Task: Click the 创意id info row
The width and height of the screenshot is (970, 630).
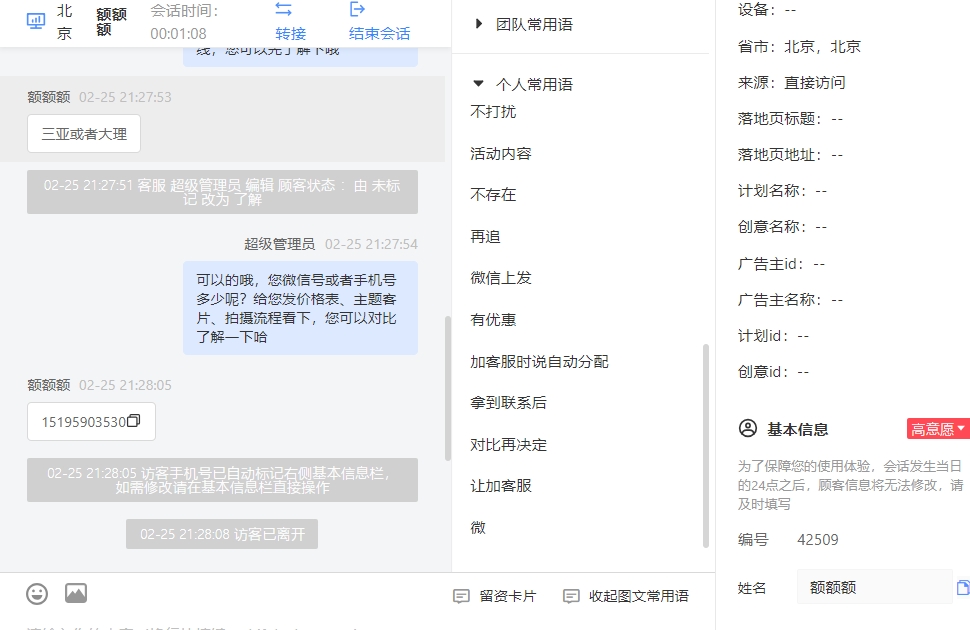Action: coord(773,371)
